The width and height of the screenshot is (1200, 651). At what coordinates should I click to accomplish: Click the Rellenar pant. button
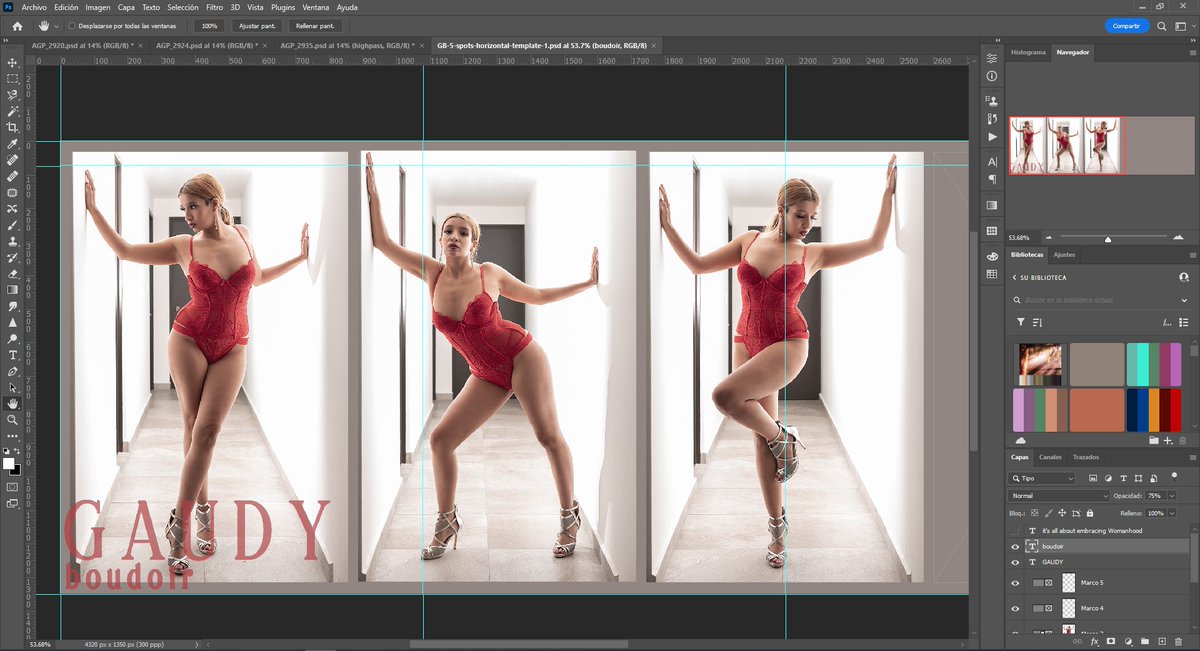tap(315, 26)
